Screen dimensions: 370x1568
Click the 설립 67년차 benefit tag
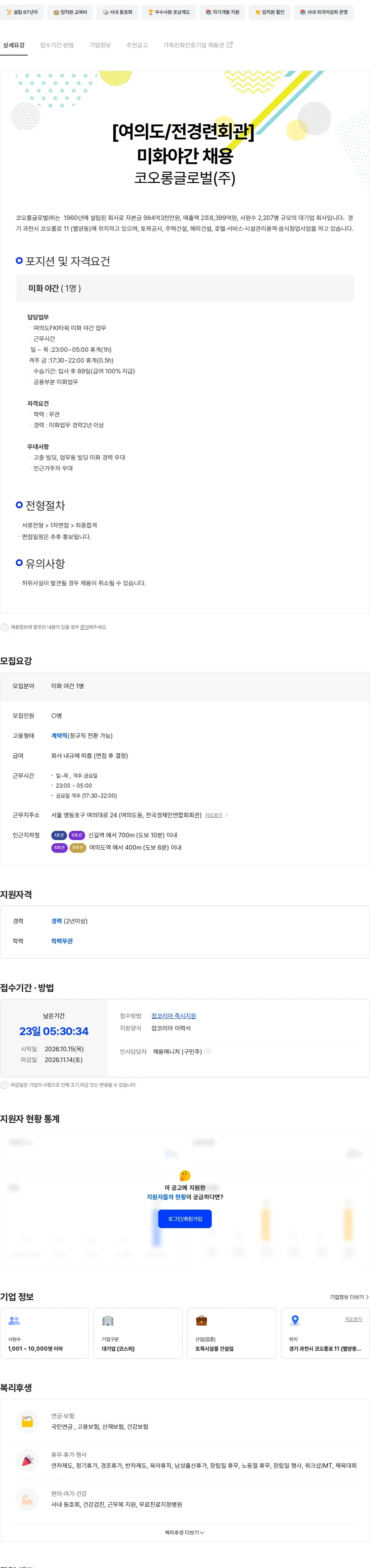[22, 12]
